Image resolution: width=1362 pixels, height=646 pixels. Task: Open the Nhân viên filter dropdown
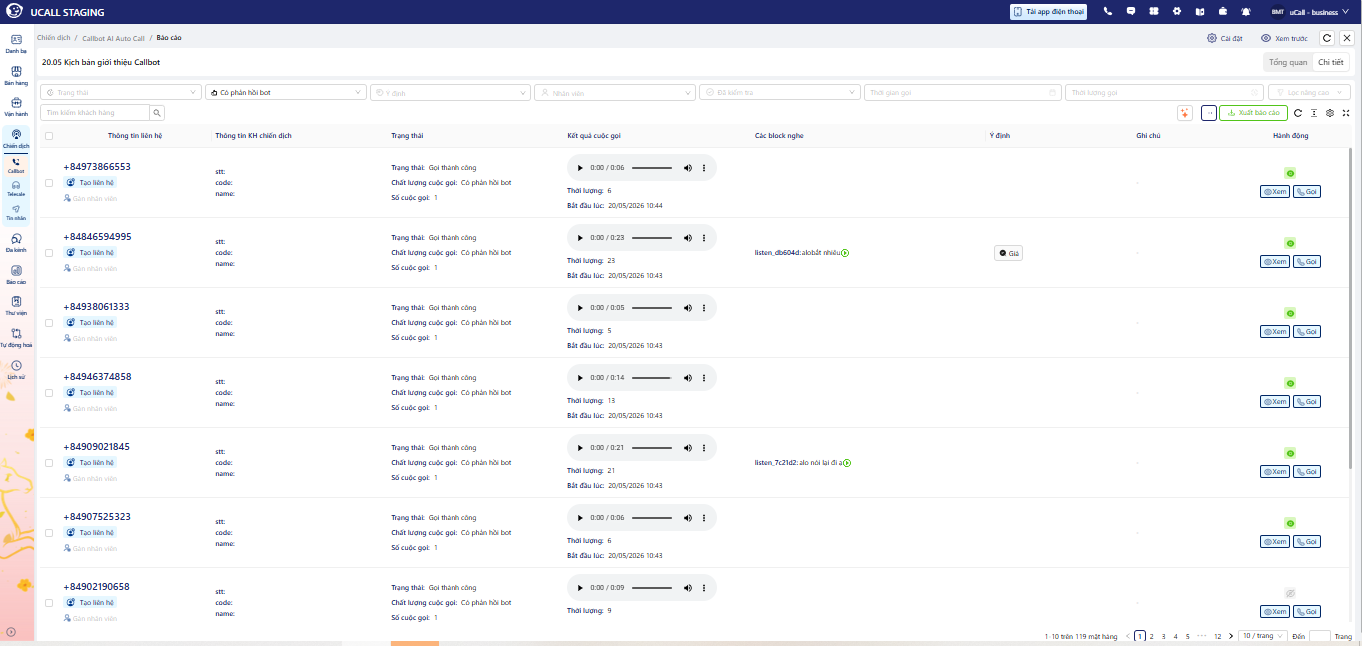point(615,92)
